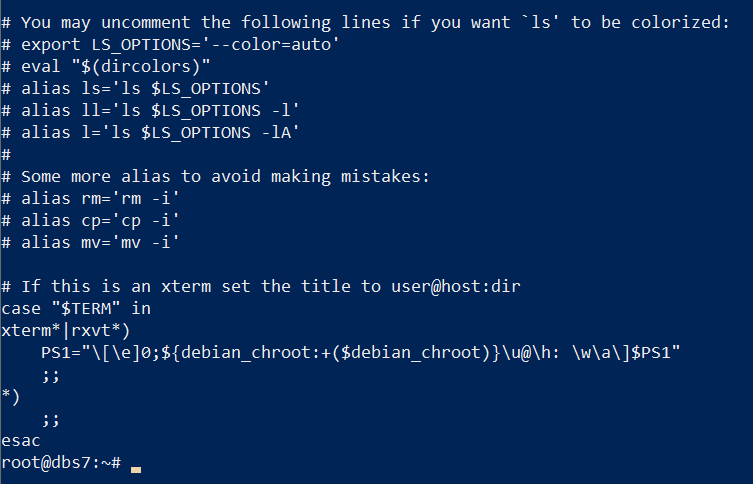
Task: Click the alias ll='ls $LS_OPTIONS -l' line
Action: click(x=150, y=110)
